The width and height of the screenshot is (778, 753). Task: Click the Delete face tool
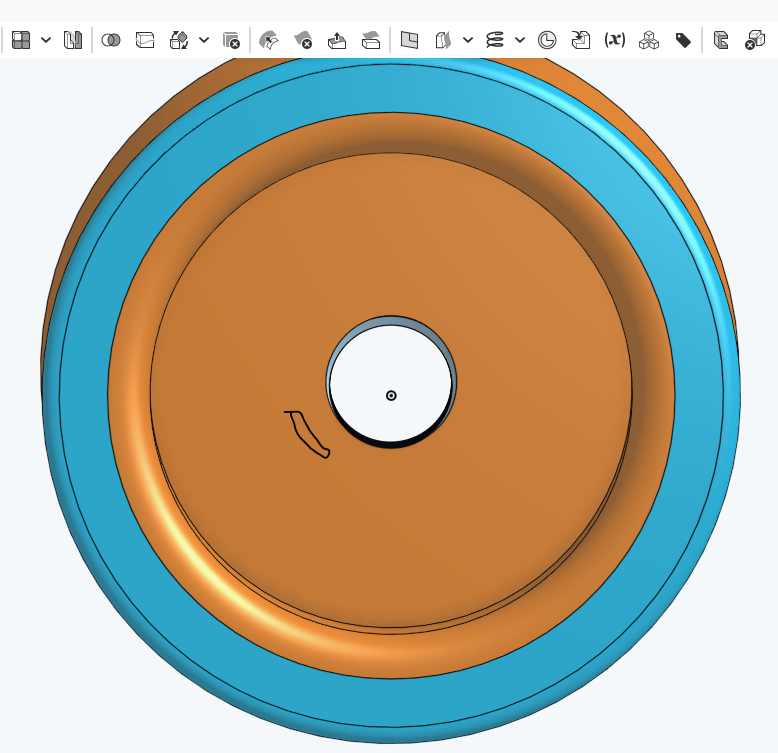coord(303,40)
